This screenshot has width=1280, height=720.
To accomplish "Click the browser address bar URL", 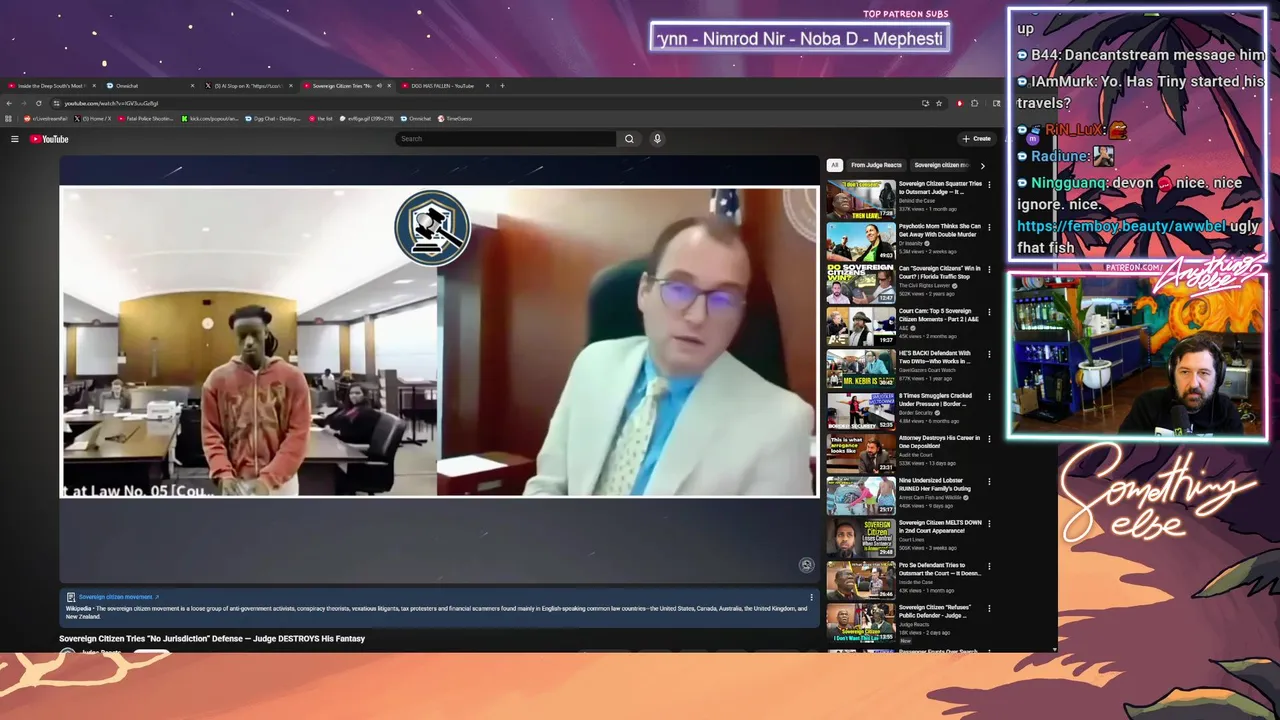I will 111,103.
